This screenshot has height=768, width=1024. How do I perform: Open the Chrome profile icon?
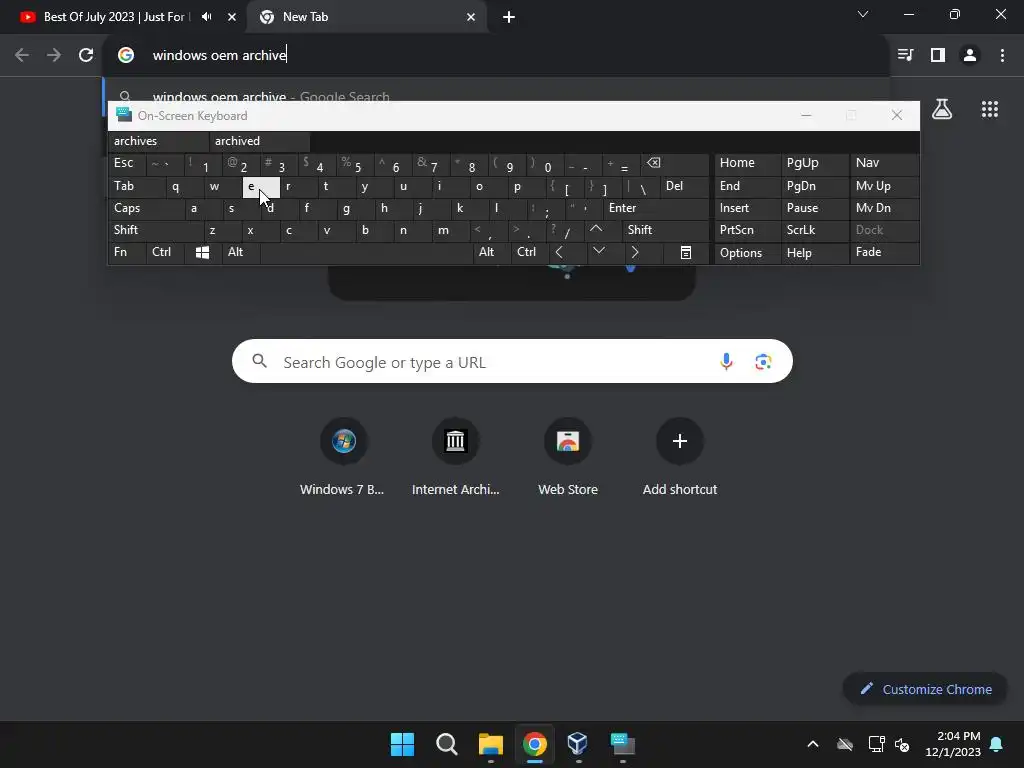[970, 55]
